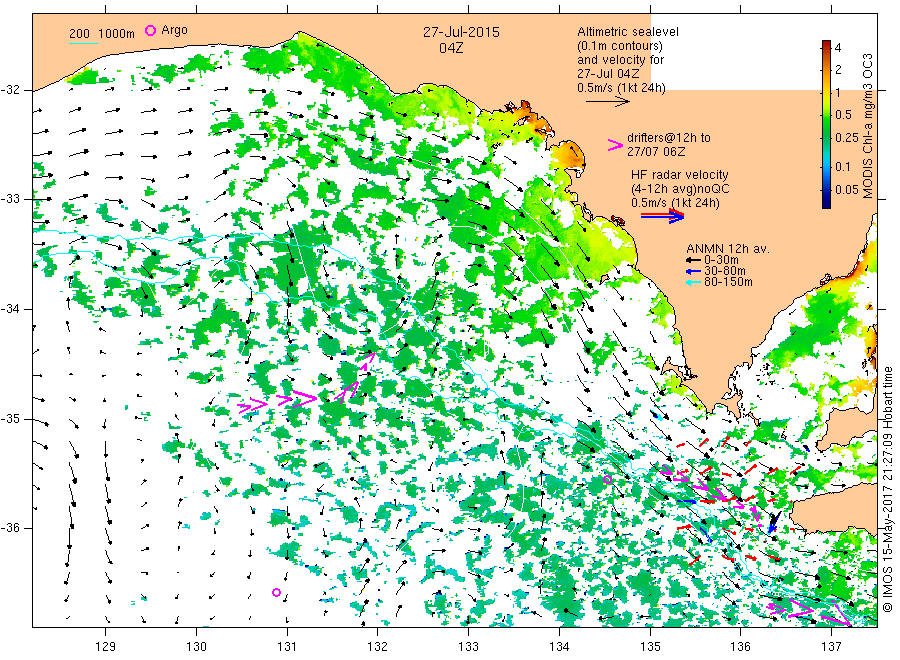
Task: Click the '27/07 06Z' drifter time text
Action: [656, 152]
